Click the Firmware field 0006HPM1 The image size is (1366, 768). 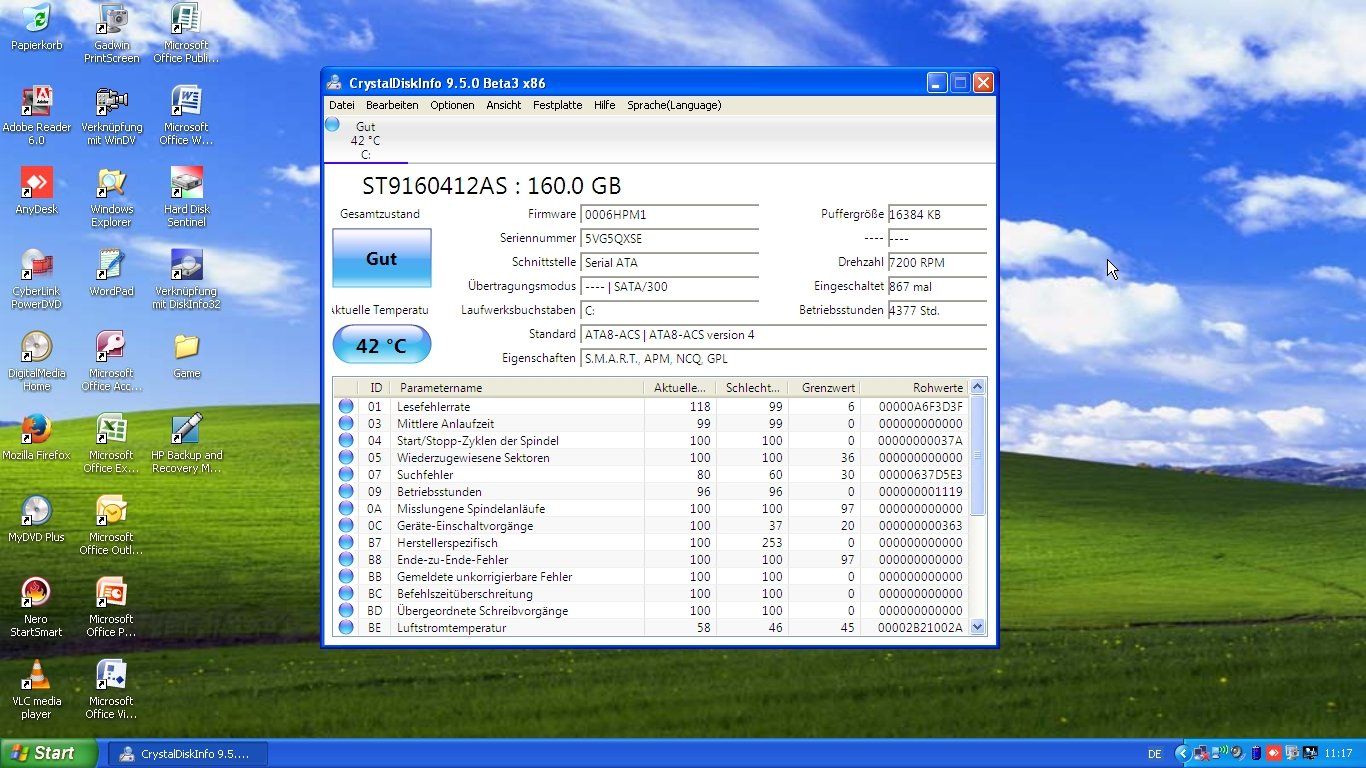pos(669,215)
